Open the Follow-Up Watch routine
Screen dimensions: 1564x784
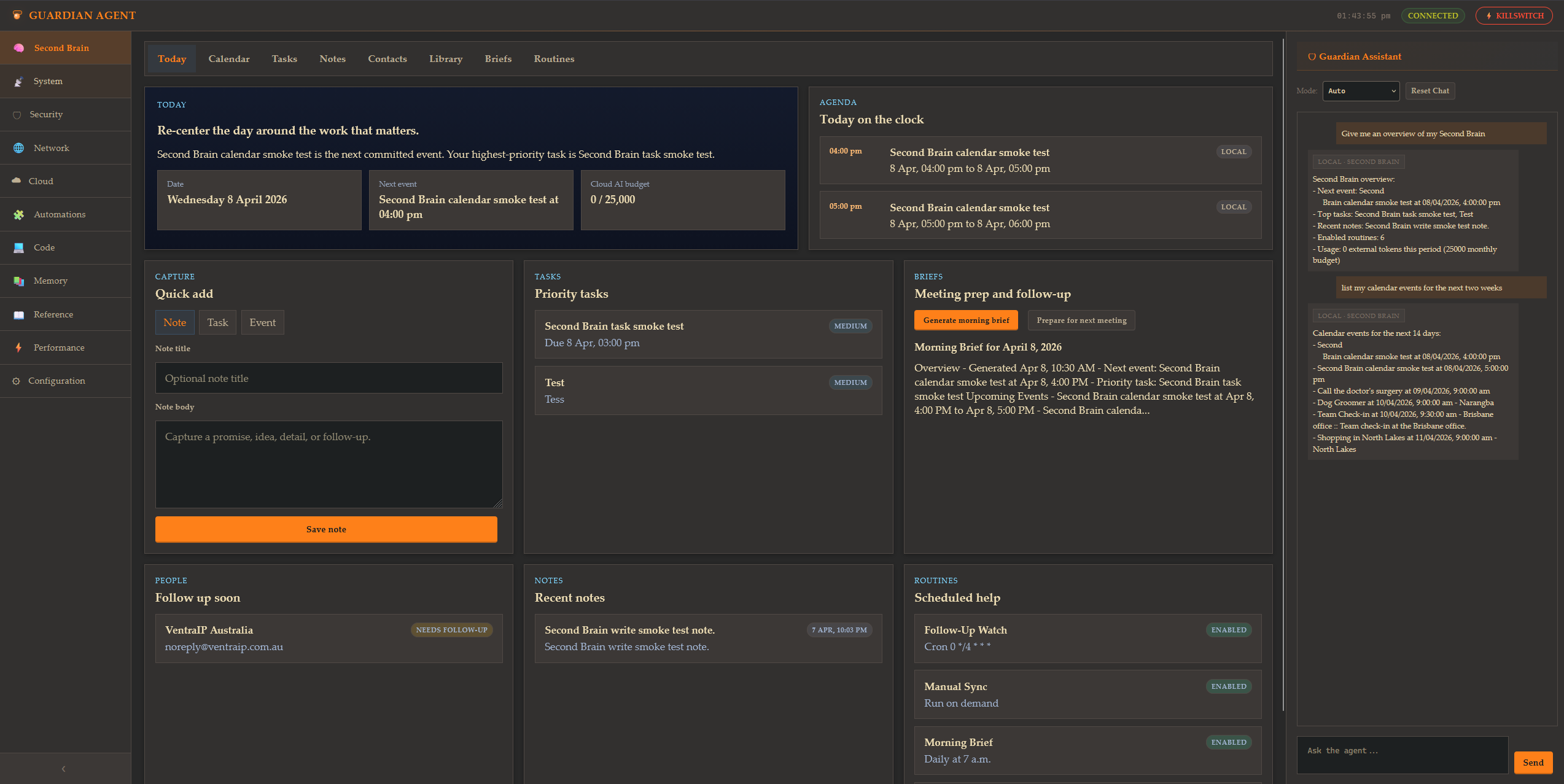coord(1087,638)
